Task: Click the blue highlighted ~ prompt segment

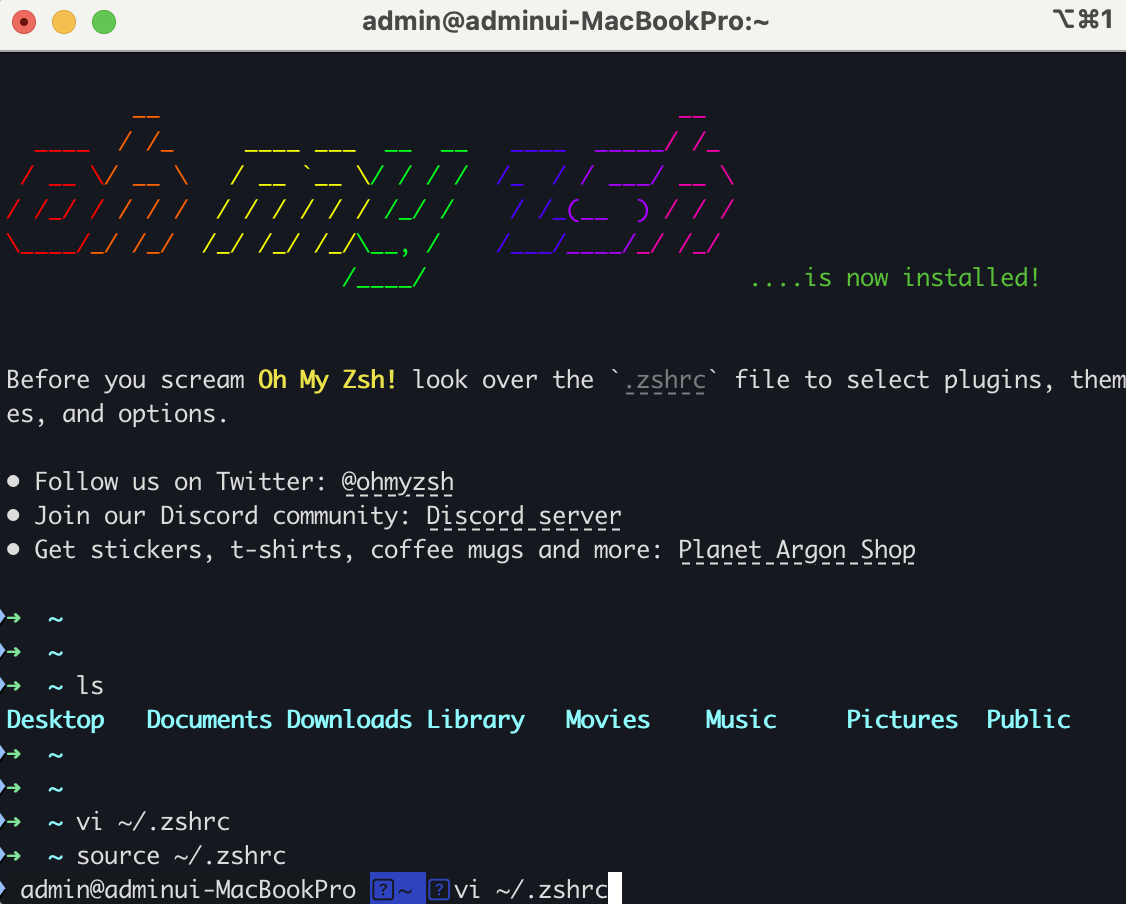Action: pyautogui.click(x=397, y=890)
